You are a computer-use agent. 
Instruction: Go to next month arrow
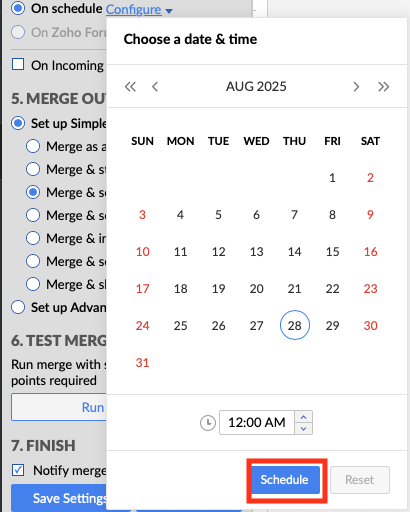tap(356, 87)
